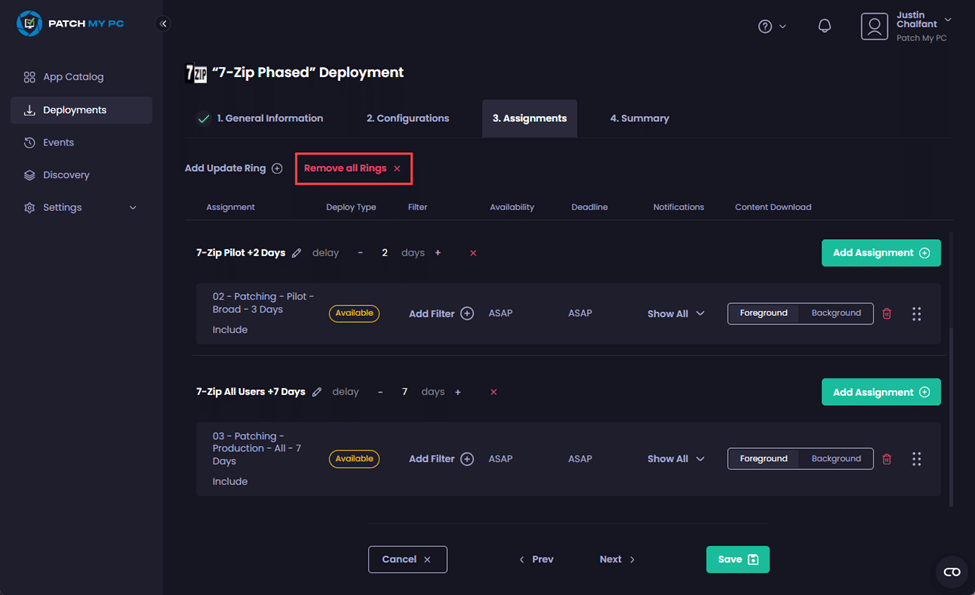Increase the Pilot ring delay days
Viewport: 975px width, 595px height.
click(x=438, y=253)
